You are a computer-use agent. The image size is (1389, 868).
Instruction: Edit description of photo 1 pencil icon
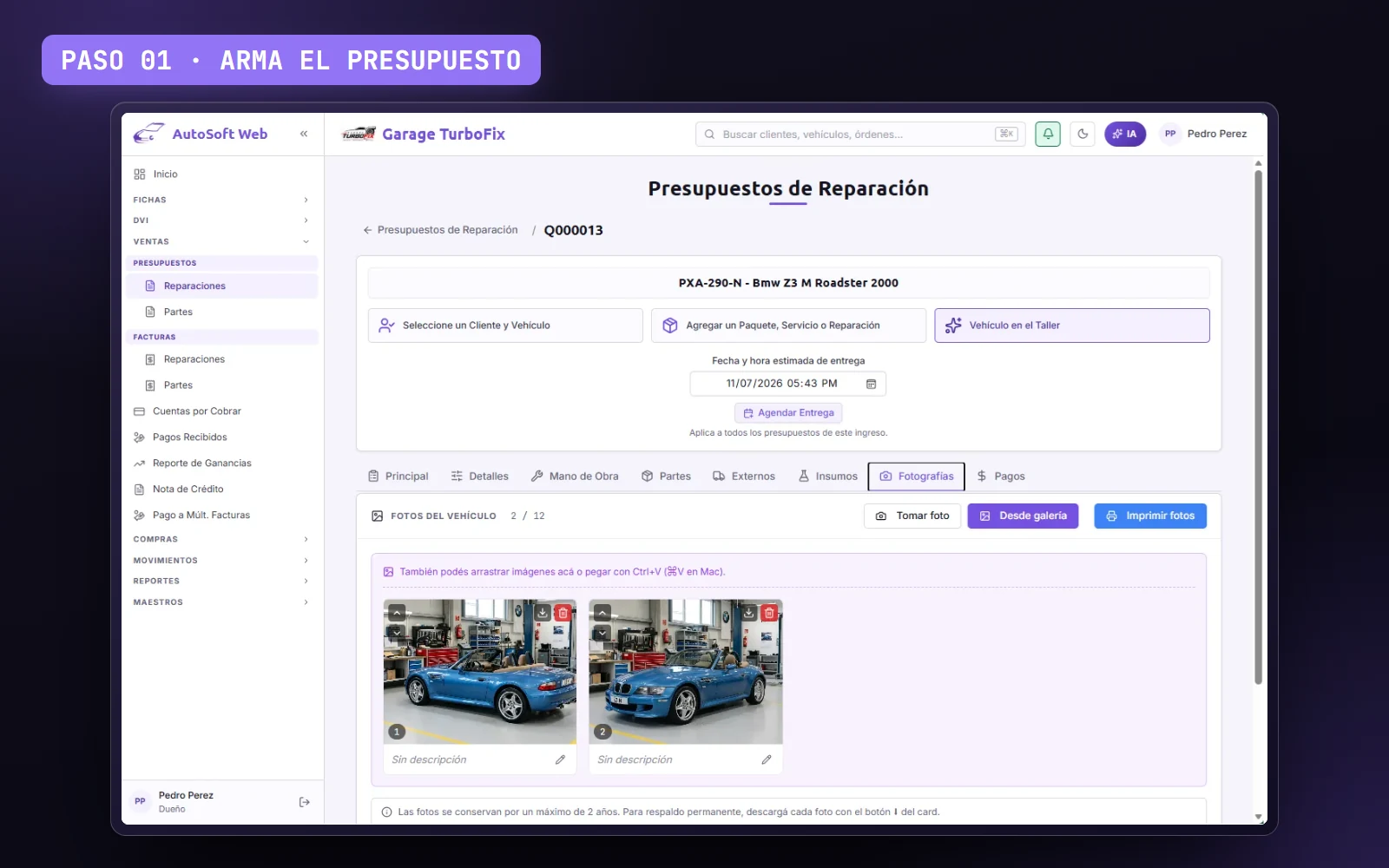[560, 759]
